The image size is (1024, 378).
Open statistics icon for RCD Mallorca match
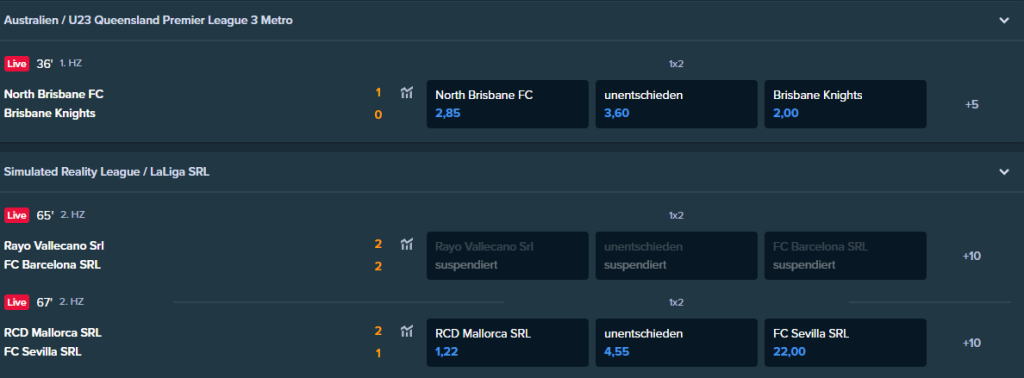[x=407, y=331]
